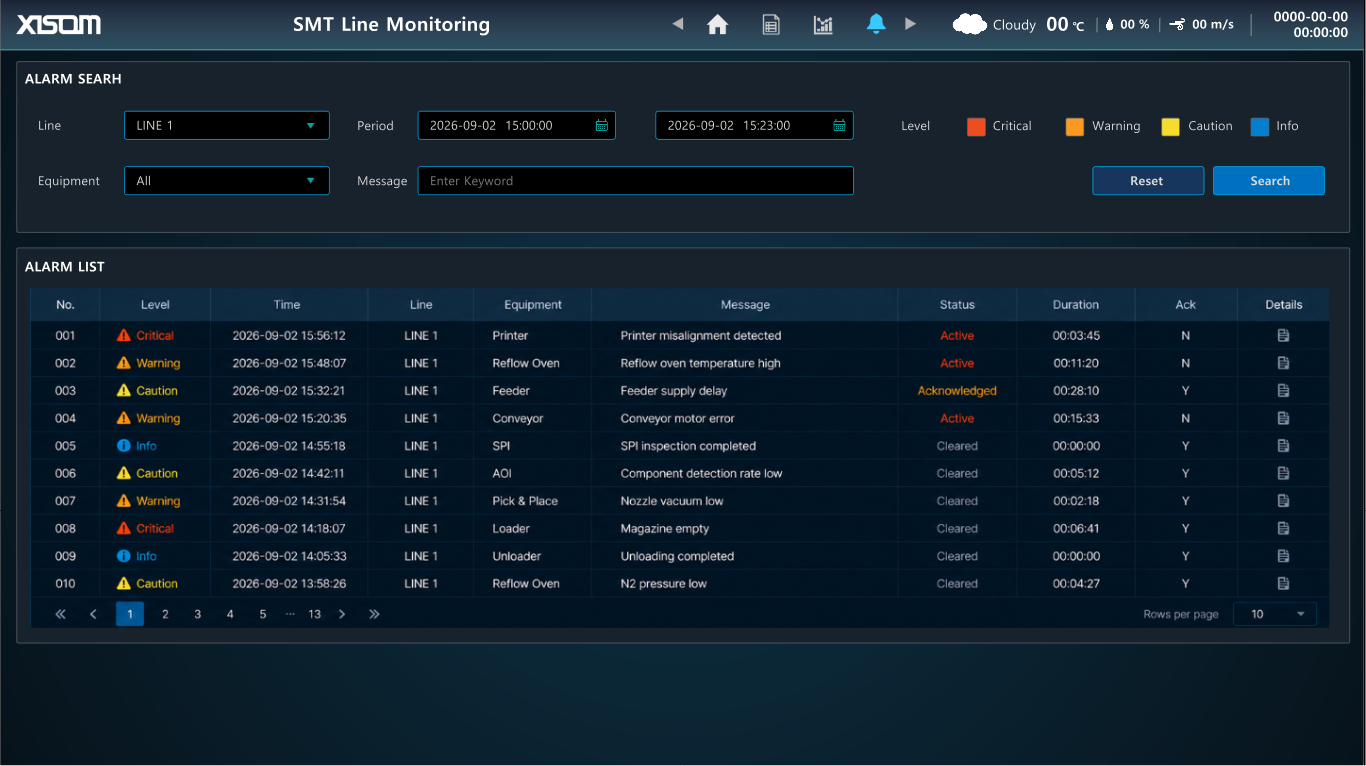The width and height of the screenshot is (1366, 766).
Task: Toggle the Info level filter
Action: point(1275,126)
